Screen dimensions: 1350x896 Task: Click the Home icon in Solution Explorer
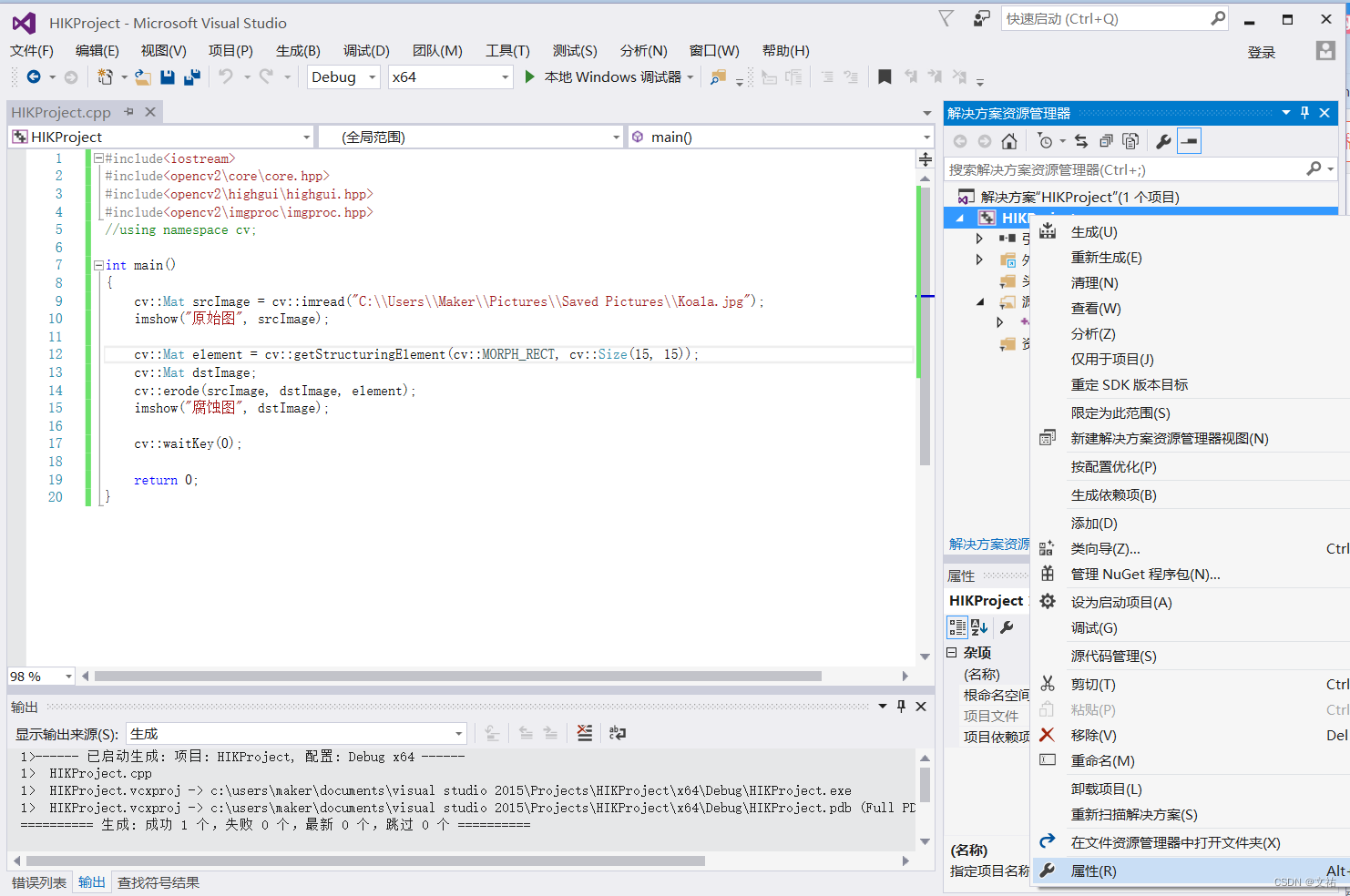(x=1009, y=141)
